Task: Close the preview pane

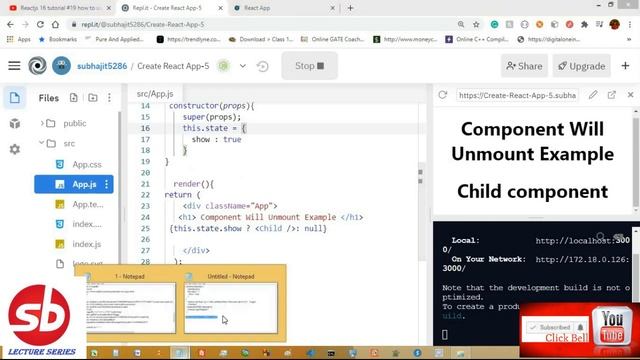Action: click(630, 95)
